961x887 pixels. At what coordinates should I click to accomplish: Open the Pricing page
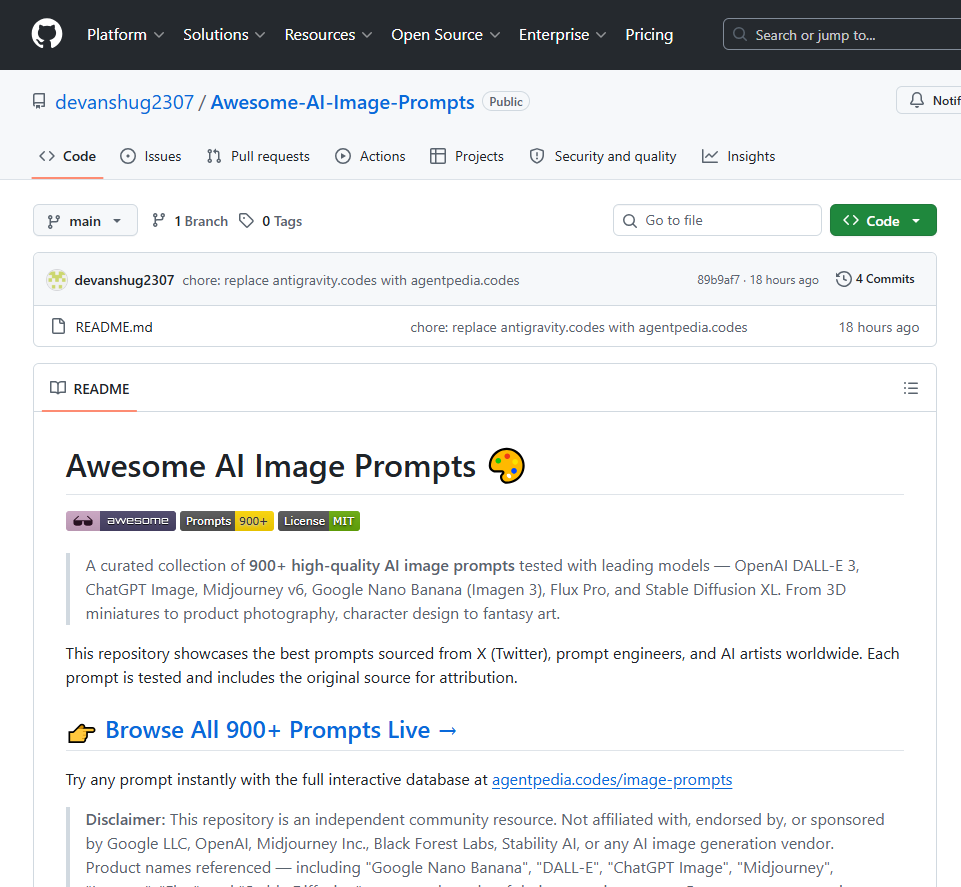pos(649,35)
